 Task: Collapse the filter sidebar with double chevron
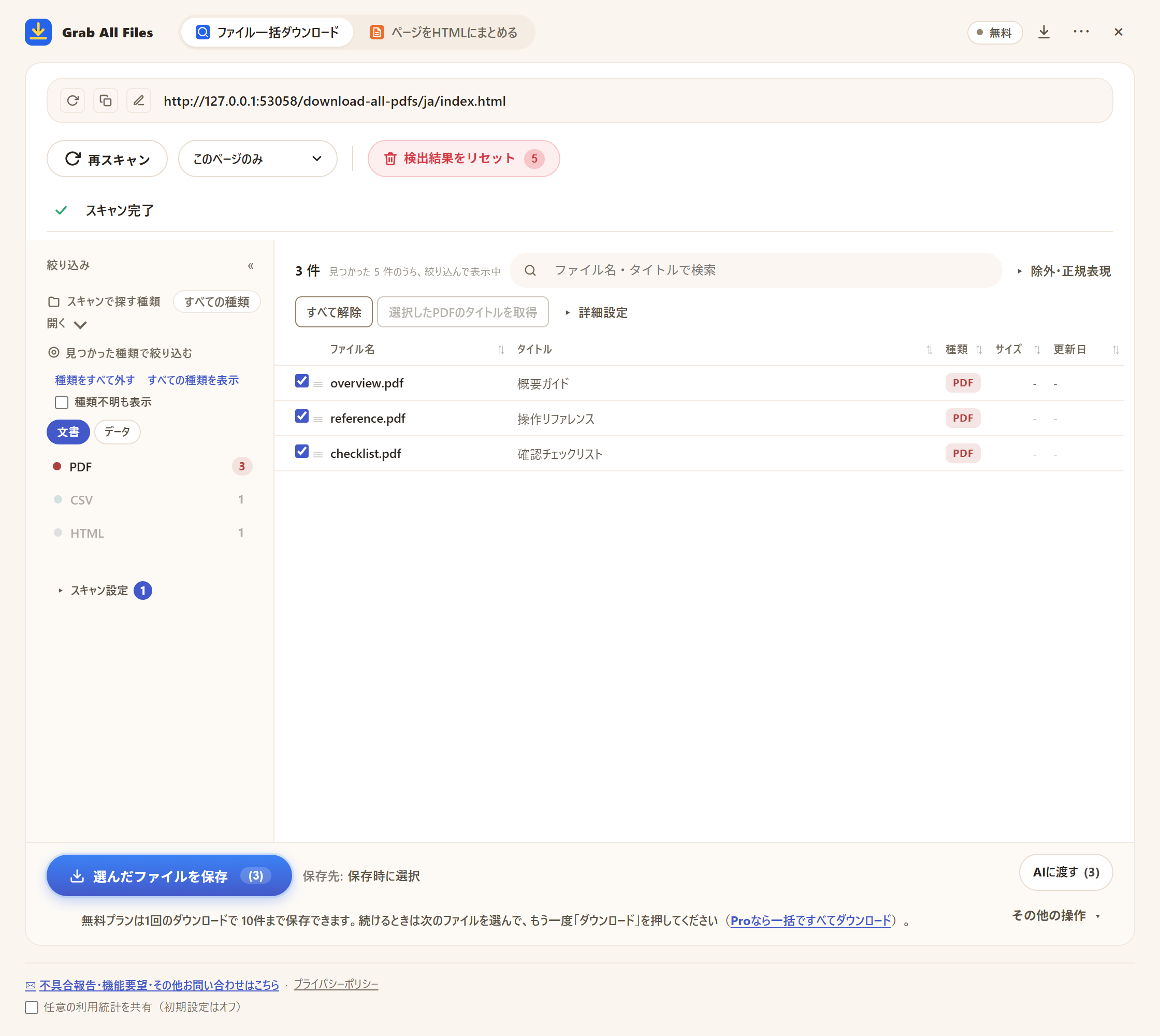point(251,266)
